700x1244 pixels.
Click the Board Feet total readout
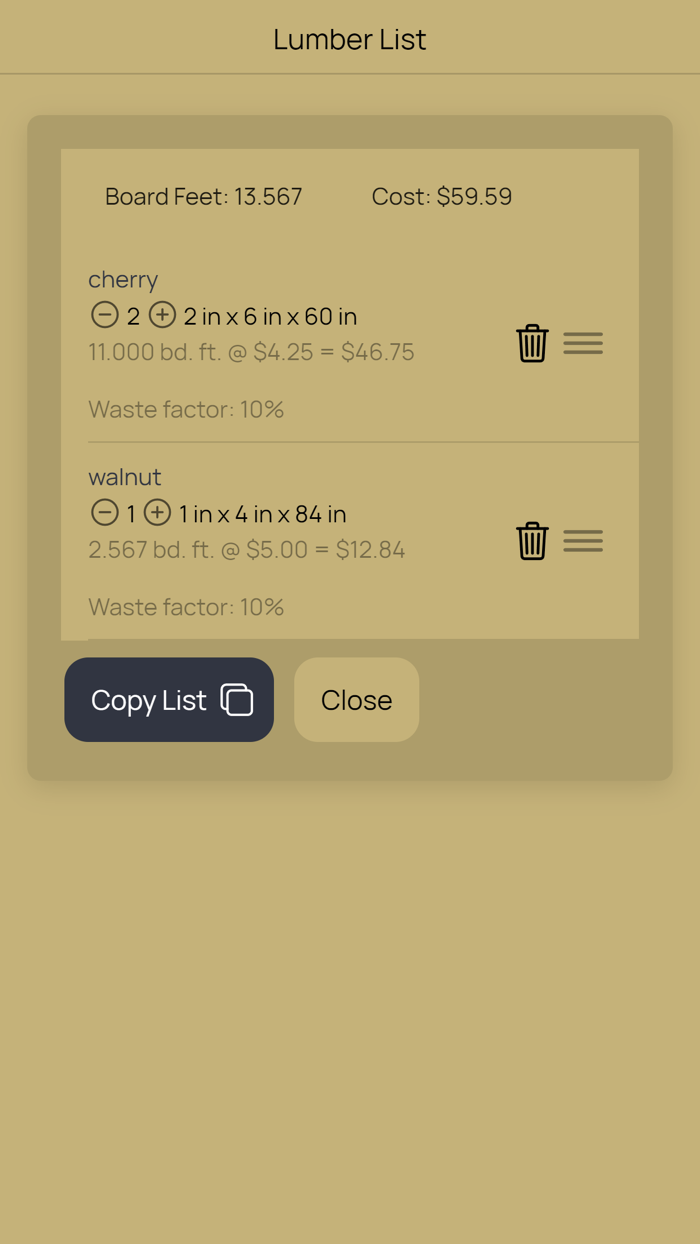pyautogui.click(x=203, y=196)
